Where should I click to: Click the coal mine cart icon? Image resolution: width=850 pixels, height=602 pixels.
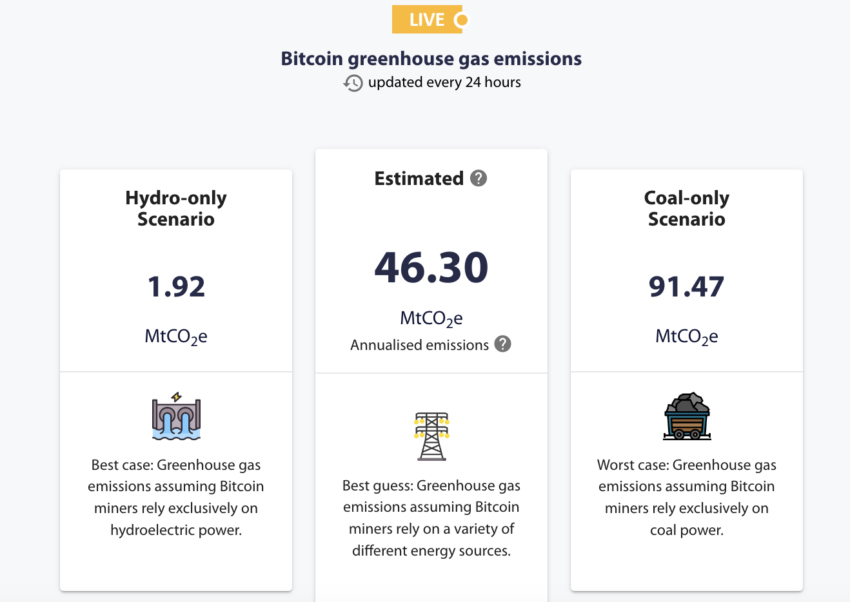(x=686, y=416)
